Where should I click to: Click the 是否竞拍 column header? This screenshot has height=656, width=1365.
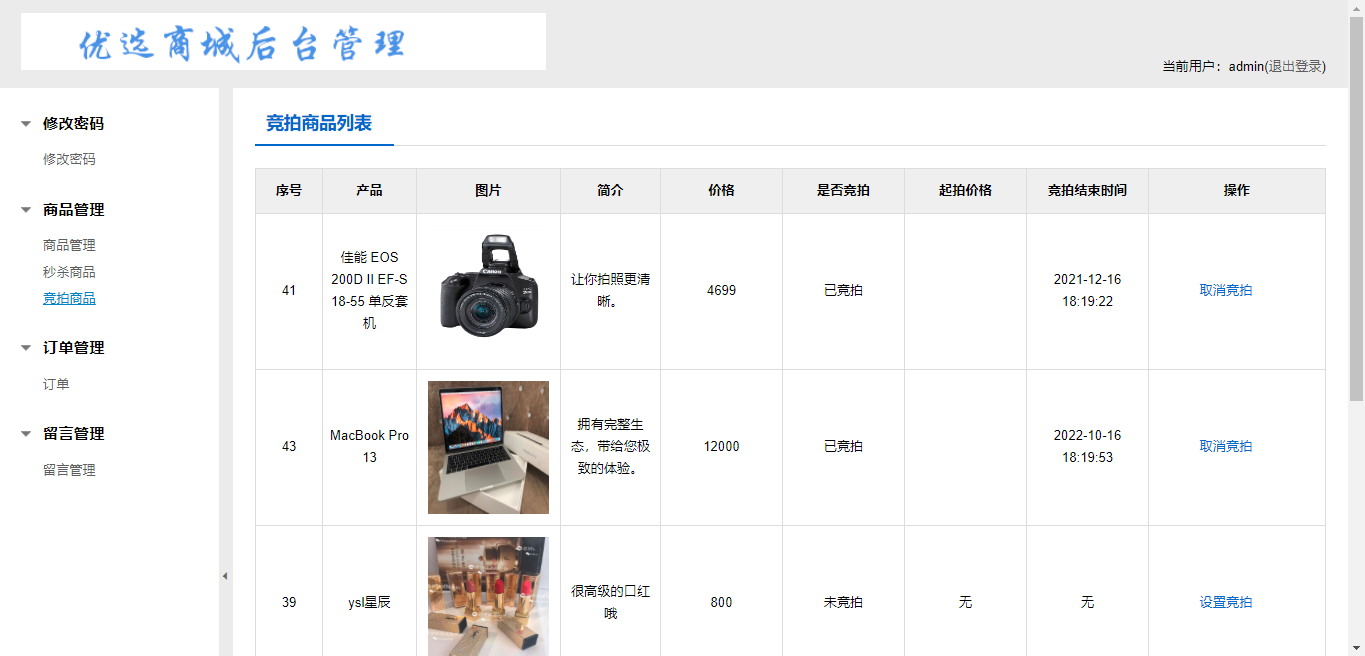(843, 190)
